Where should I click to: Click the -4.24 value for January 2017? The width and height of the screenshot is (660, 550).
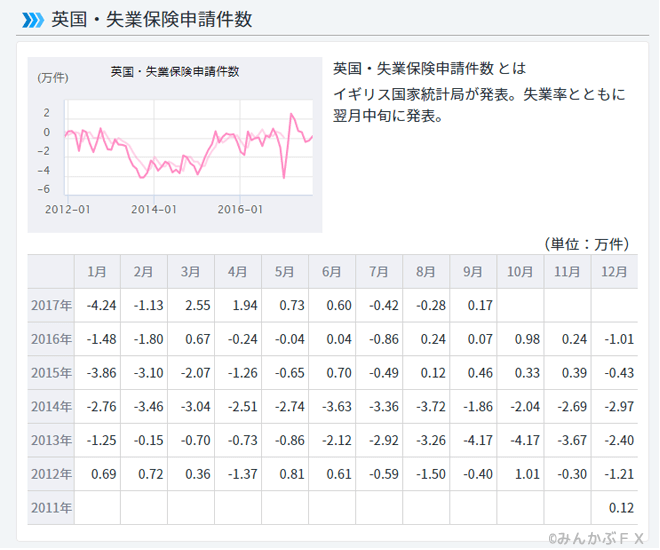coord(101,305)
